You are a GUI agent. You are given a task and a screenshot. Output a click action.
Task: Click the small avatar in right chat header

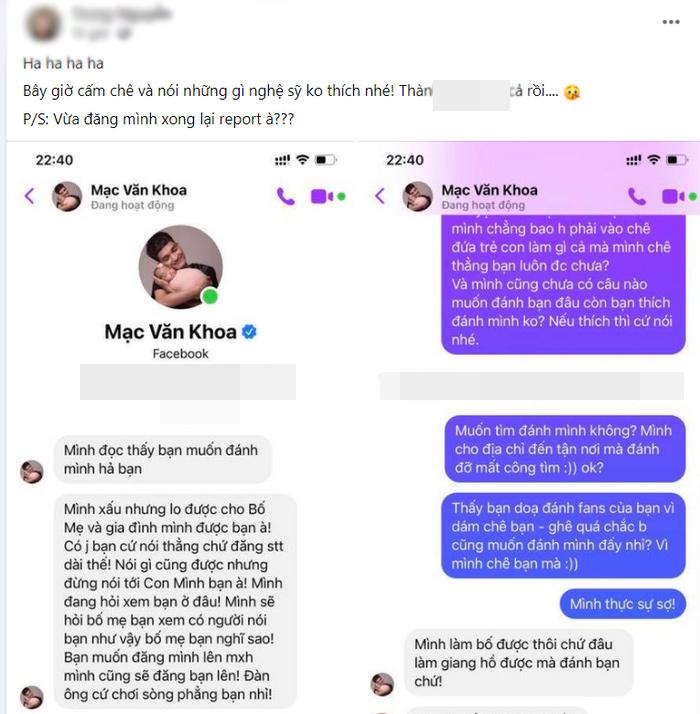pos(418,196)
